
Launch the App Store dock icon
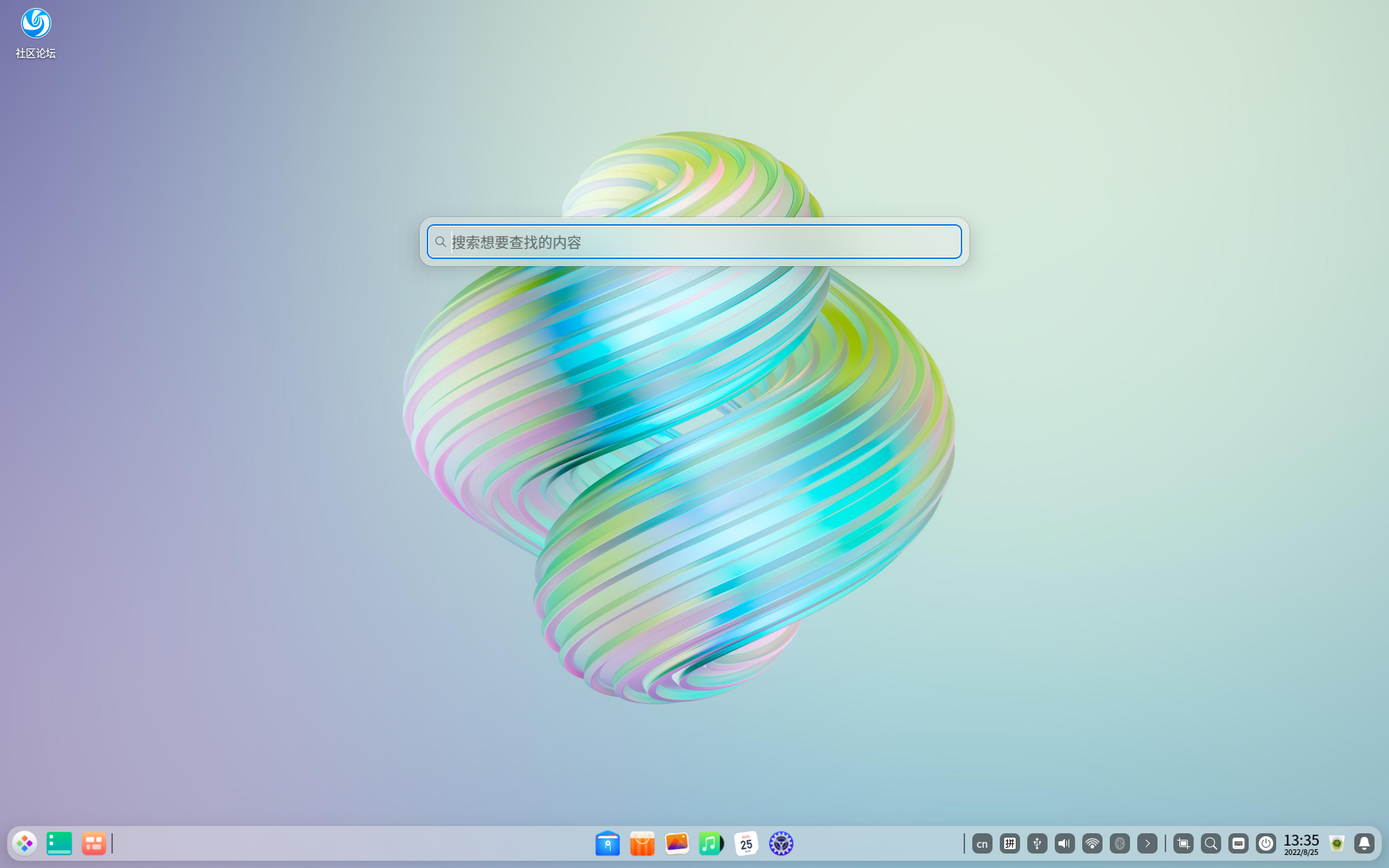point(642,843)
